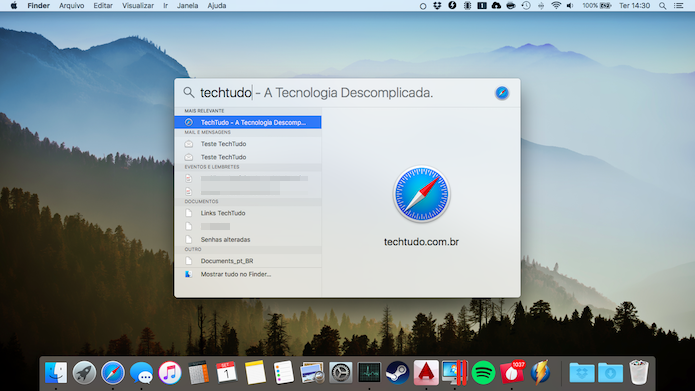This screenshot has height=391, width=695.
Task: Open the Arquivo menu
Action: coord(71,6)
